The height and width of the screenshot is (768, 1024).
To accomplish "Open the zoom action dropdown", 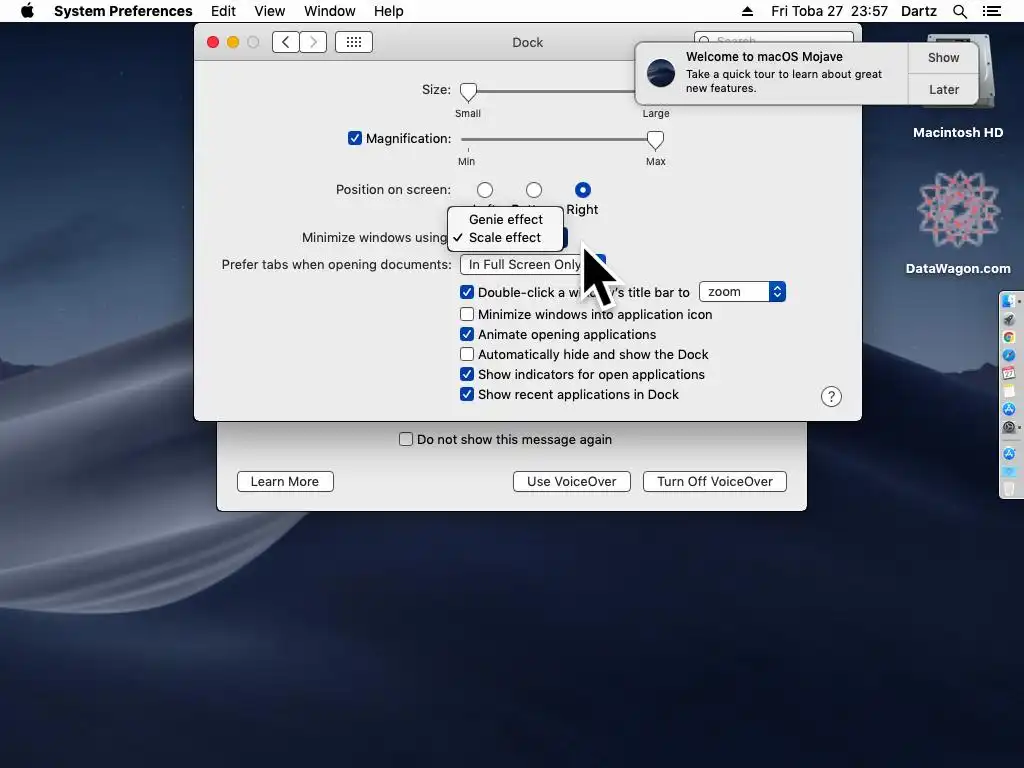I will click(x=743, y=292).
